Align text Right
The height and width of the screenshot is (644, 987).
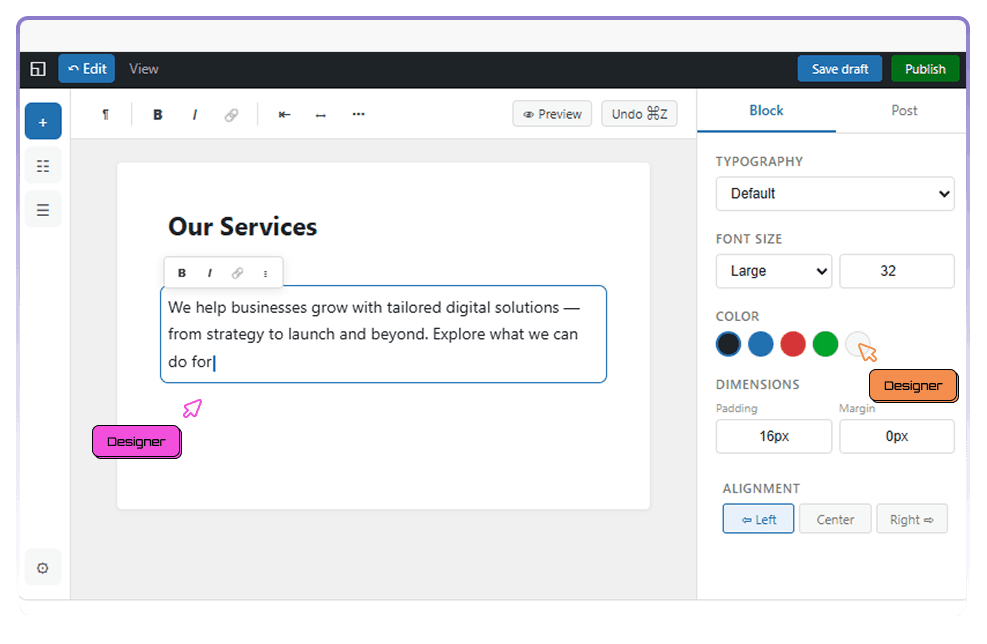(911, 519)
